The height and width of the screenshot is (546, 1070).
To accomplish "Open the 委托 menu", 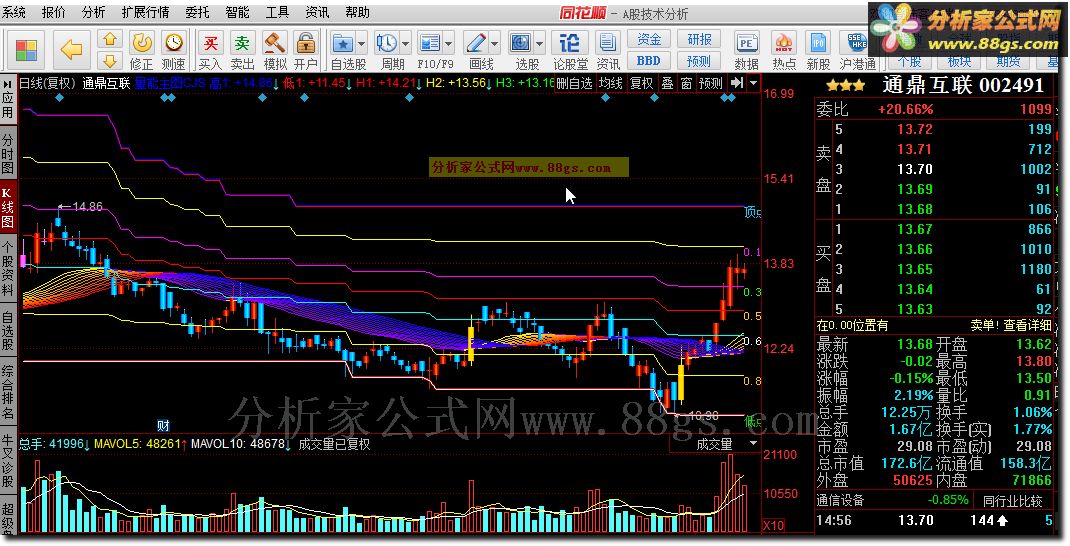I will click(x=198, y=12).
